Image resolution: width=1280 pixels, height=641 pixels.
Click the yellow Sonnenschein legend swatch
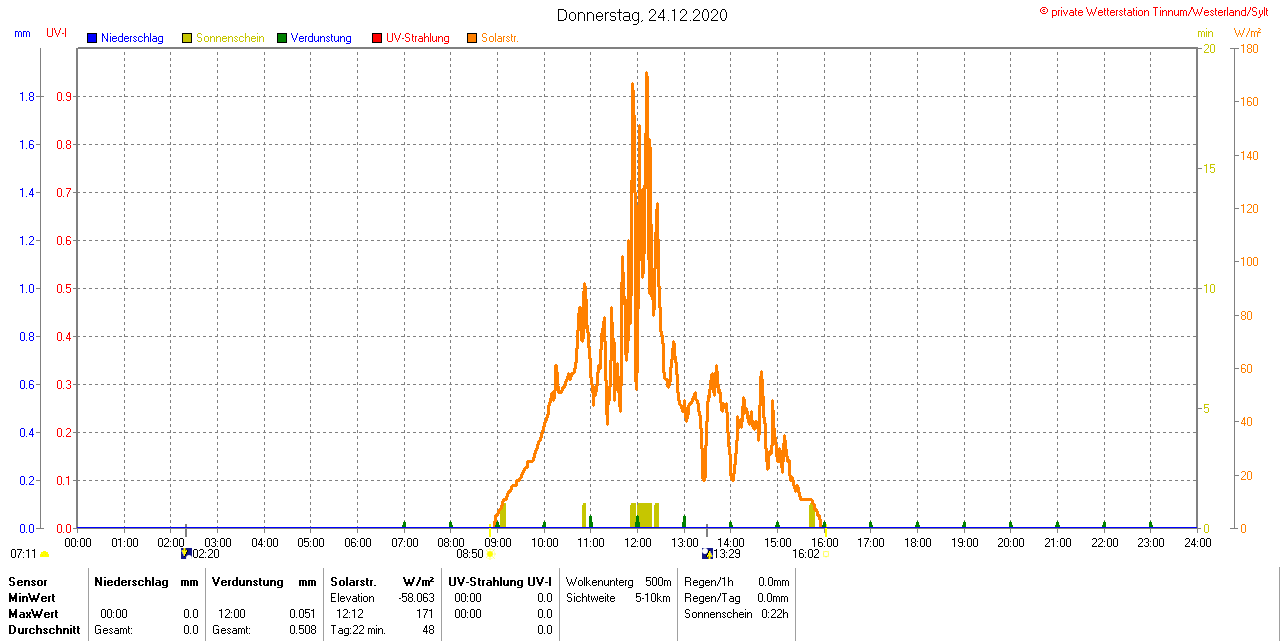[187, 38]
